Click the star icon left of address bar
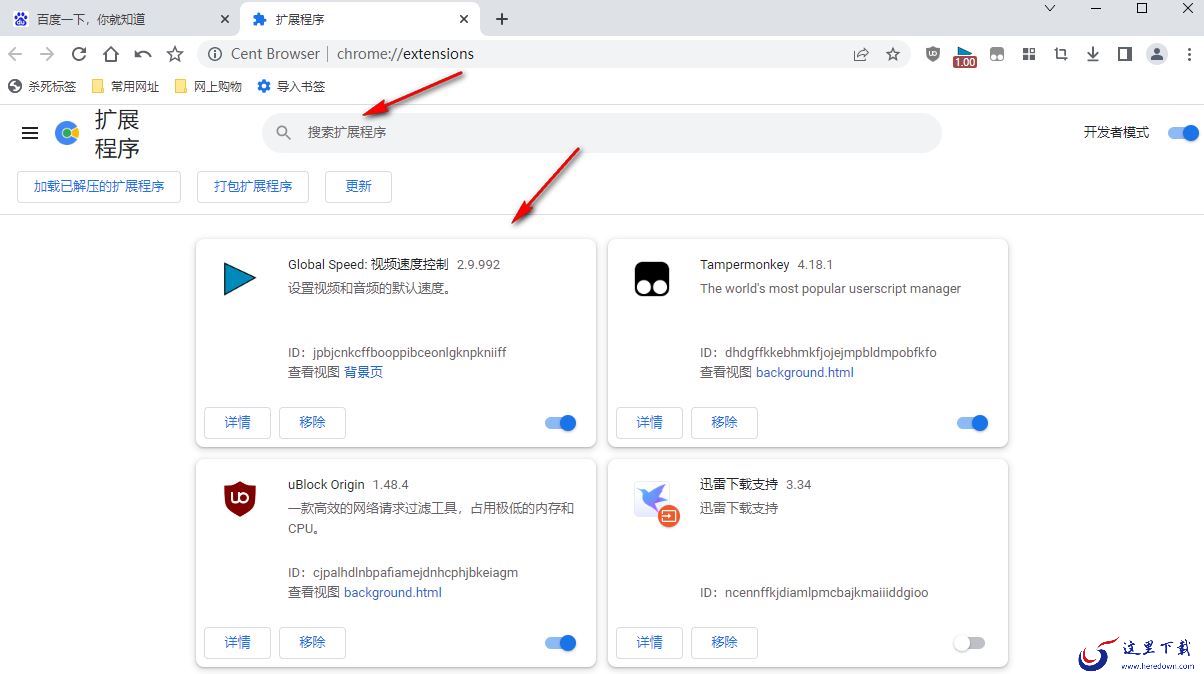This screenshot has height=674, width=1204. coord(175,54)
